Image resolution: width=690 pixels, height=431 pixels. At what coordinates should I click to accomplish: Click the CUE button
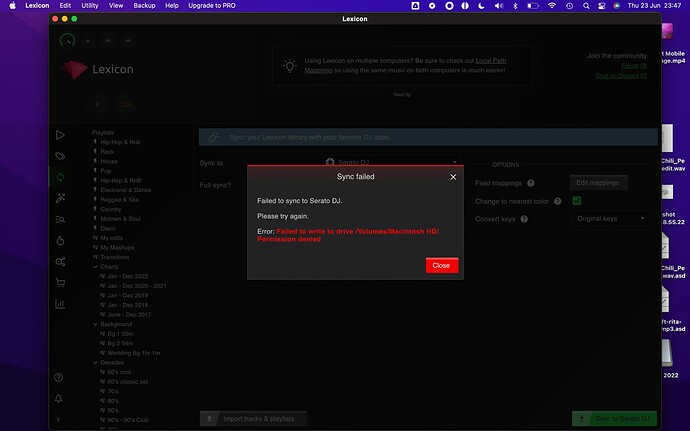point(126,104)
